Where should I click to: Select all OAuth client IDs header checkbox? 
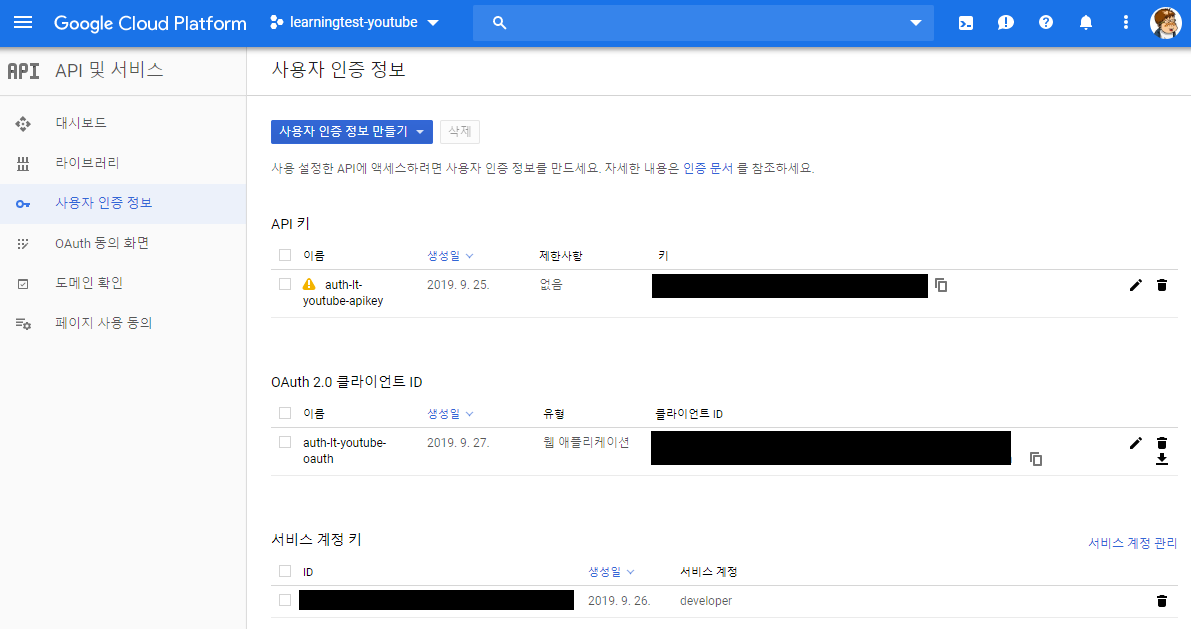285,413
